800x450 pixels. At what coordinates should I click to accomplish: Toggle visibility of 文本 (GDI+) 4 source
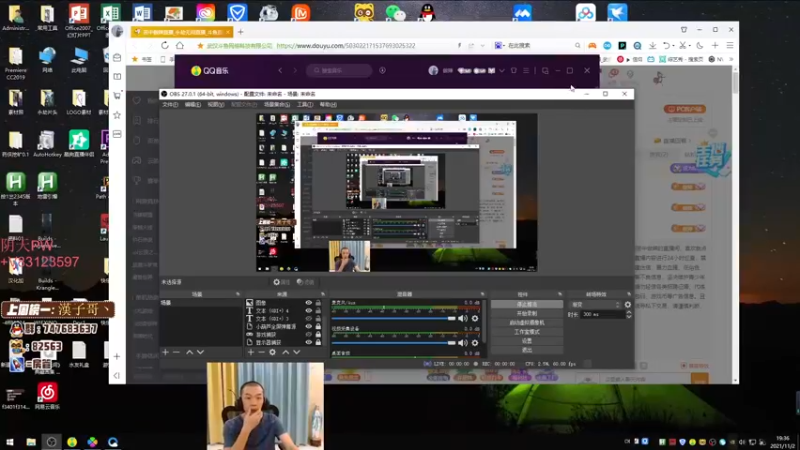[x=309, y=310]
